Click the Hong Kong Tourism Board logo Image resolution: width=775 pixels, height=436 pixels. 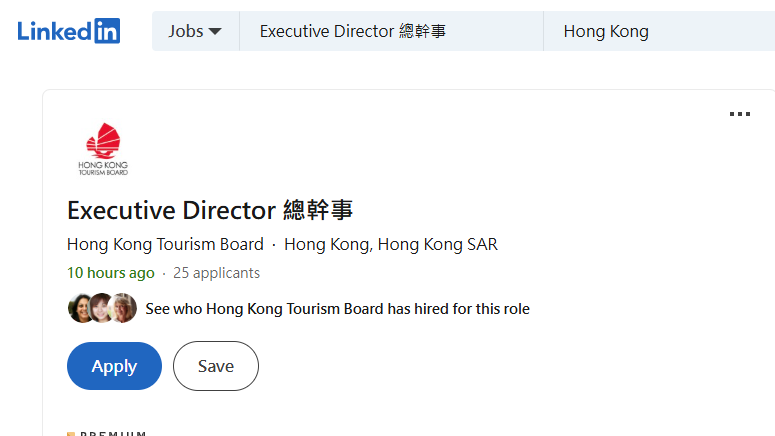[103, 149]
